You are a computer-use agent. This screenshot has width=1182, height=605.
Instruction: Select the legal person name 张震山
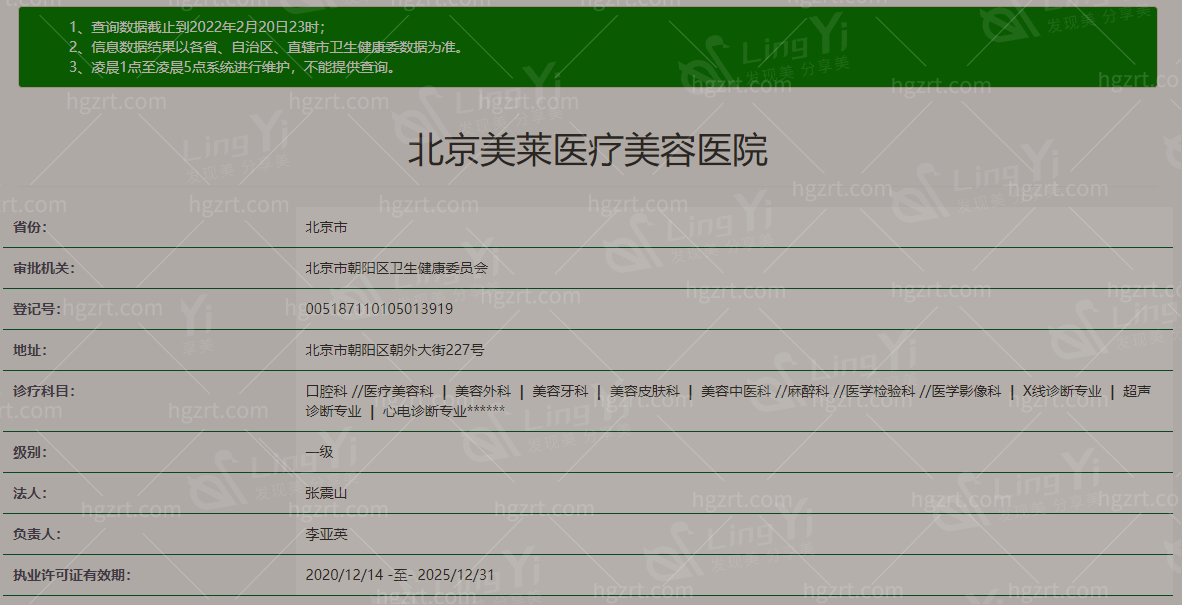(x=326, y=493)
